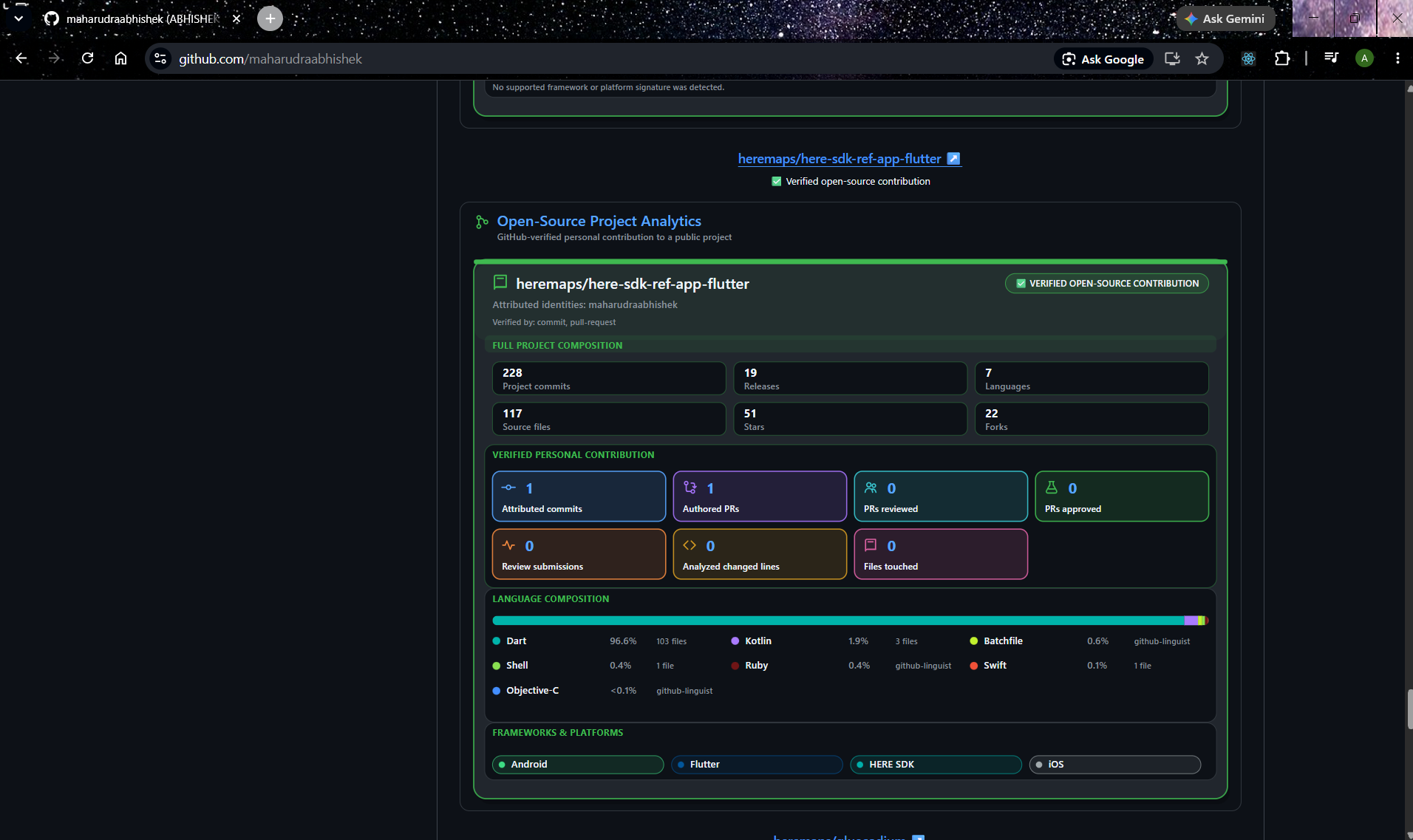Open the browser home page
Viewport: 1413px width, 840px height.
click(120, 58)
